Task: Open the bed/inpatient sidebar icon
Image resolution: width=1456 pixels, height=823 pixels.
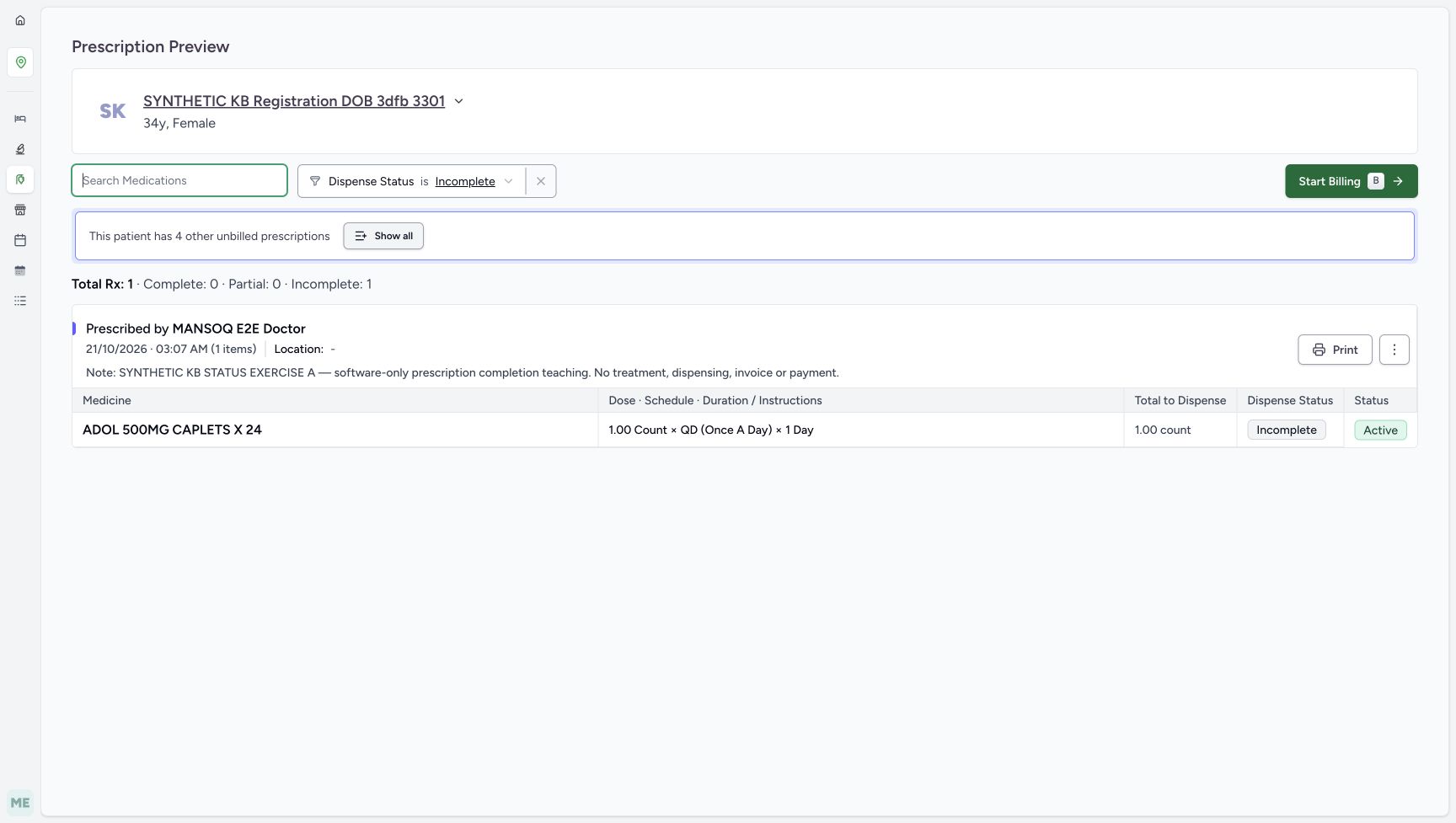Action: pyautogui.click(x=20, y=119)
